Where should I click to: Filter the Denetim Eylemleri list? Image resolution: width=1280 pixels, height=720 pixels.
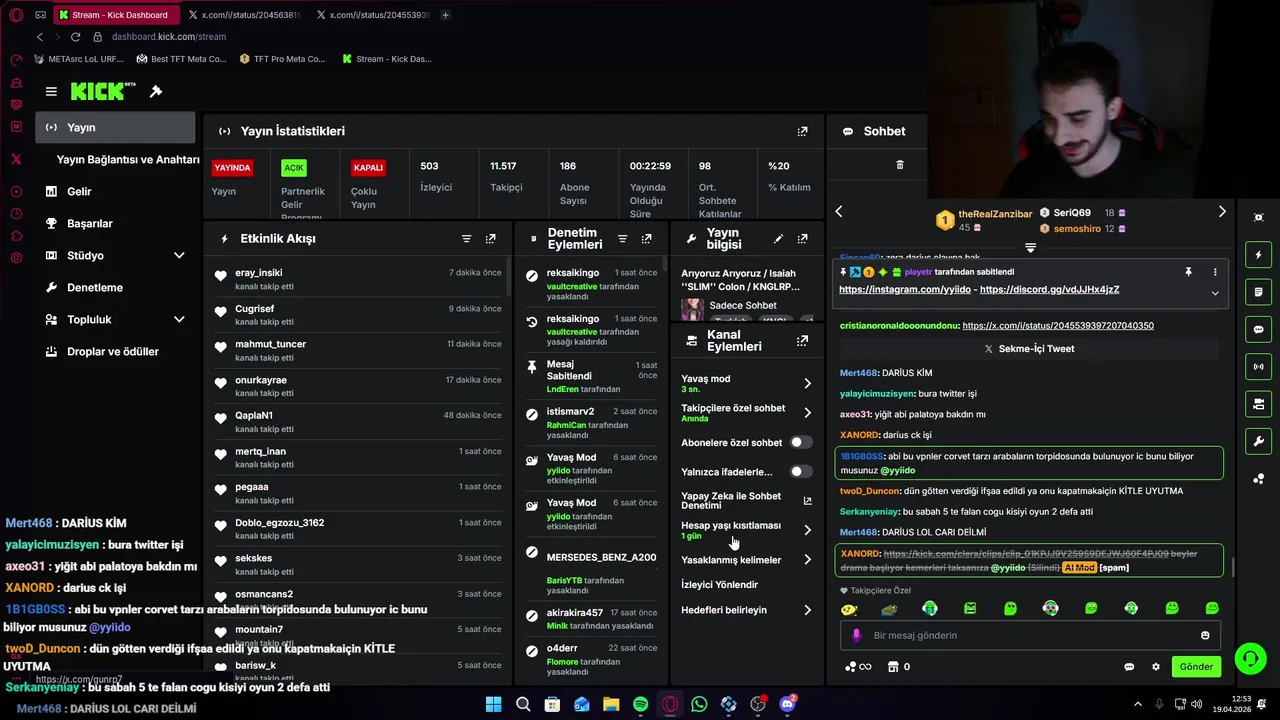pos(622,239)
